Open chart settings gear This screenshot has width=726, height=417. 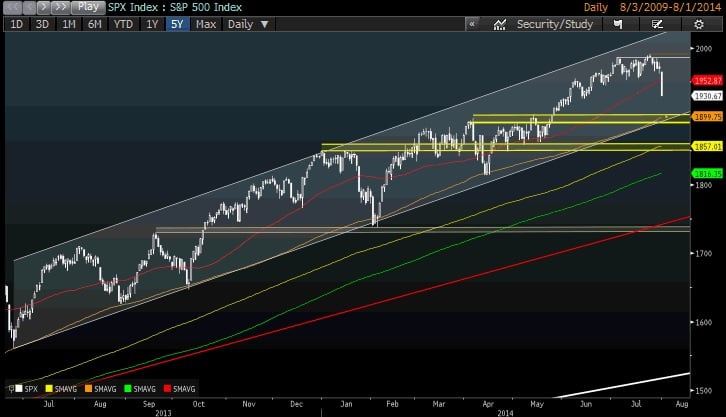pos(699,24)
